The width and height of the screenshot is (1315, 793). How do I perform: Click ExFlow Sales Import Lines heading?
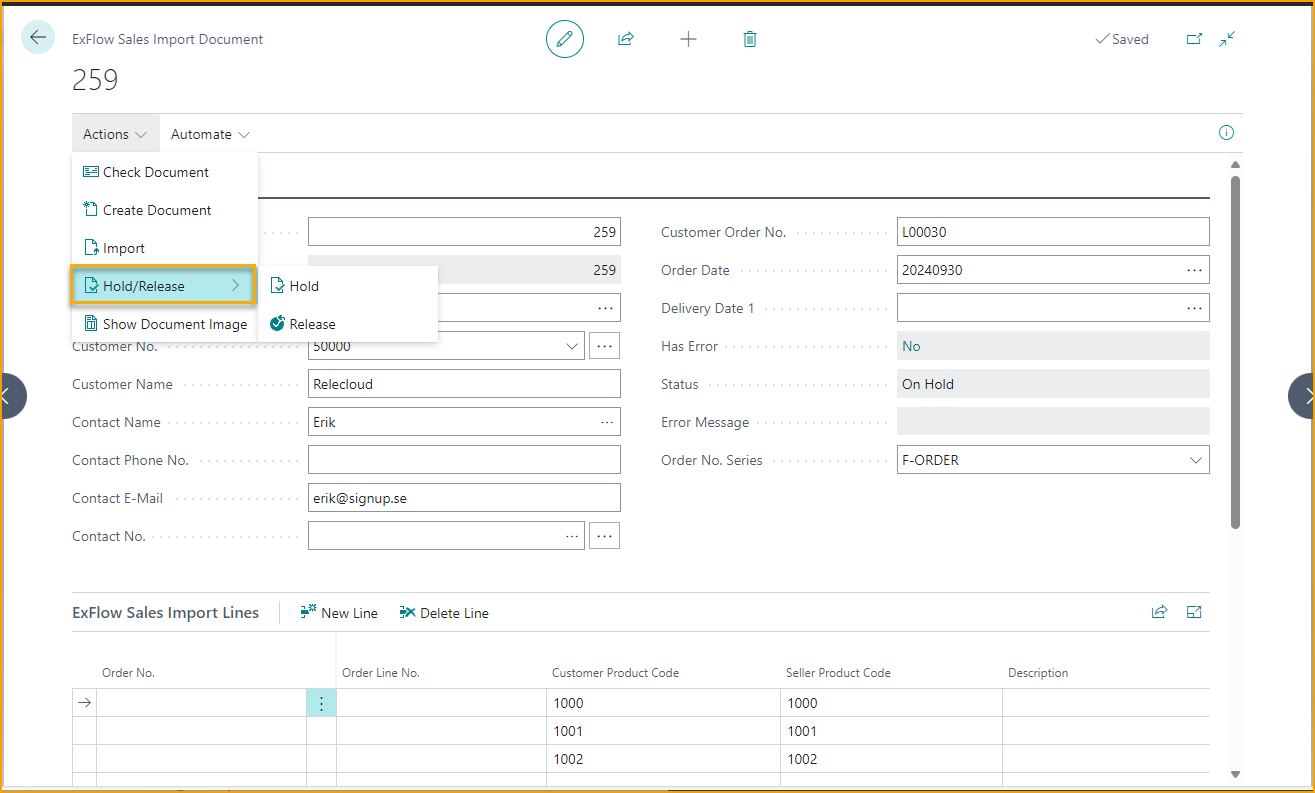(165, 613)
